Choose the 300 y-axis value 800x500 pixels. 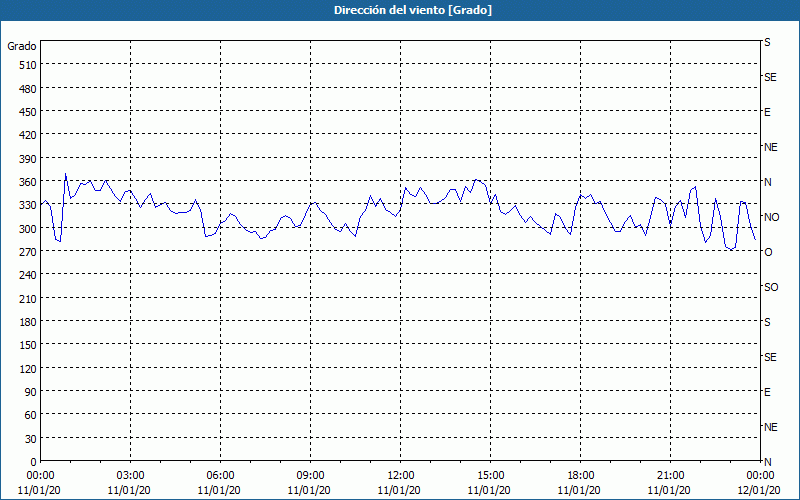coord(28,229)
